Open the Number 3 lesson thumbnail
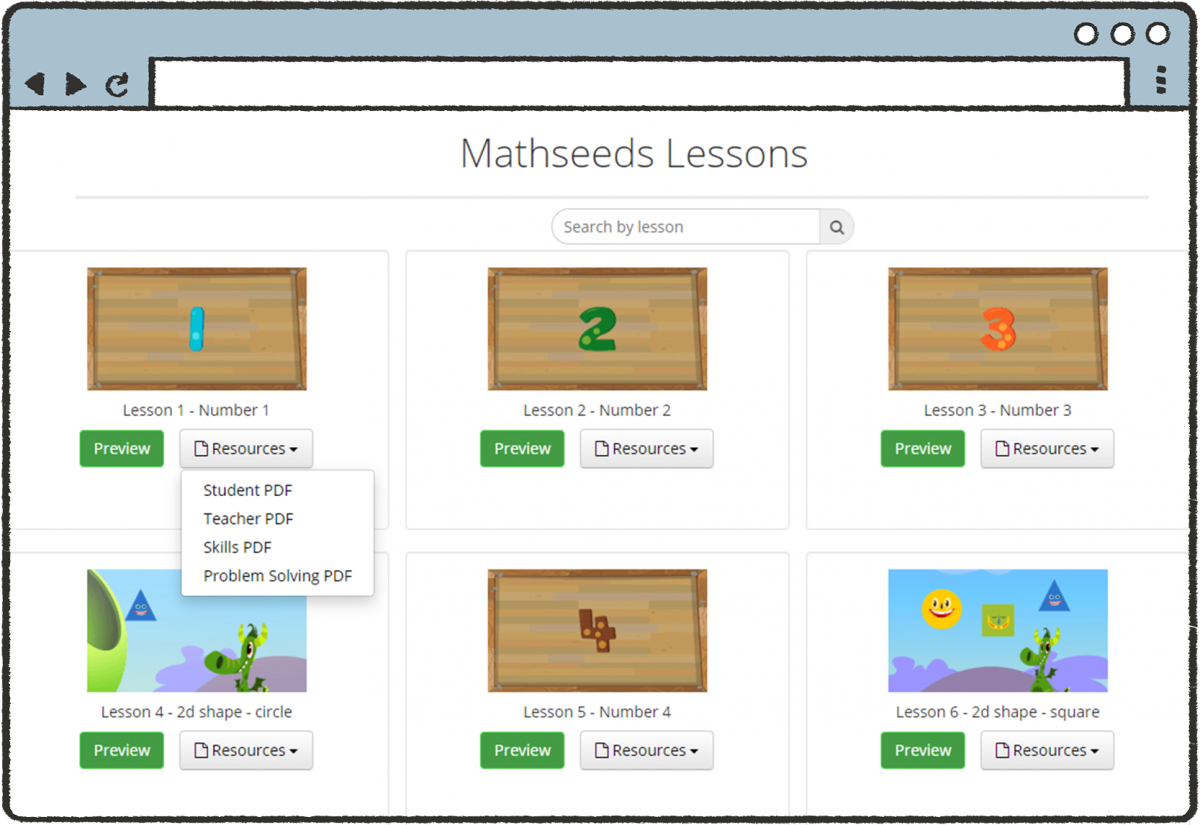The image size is (1200, 825). [998, 329]
